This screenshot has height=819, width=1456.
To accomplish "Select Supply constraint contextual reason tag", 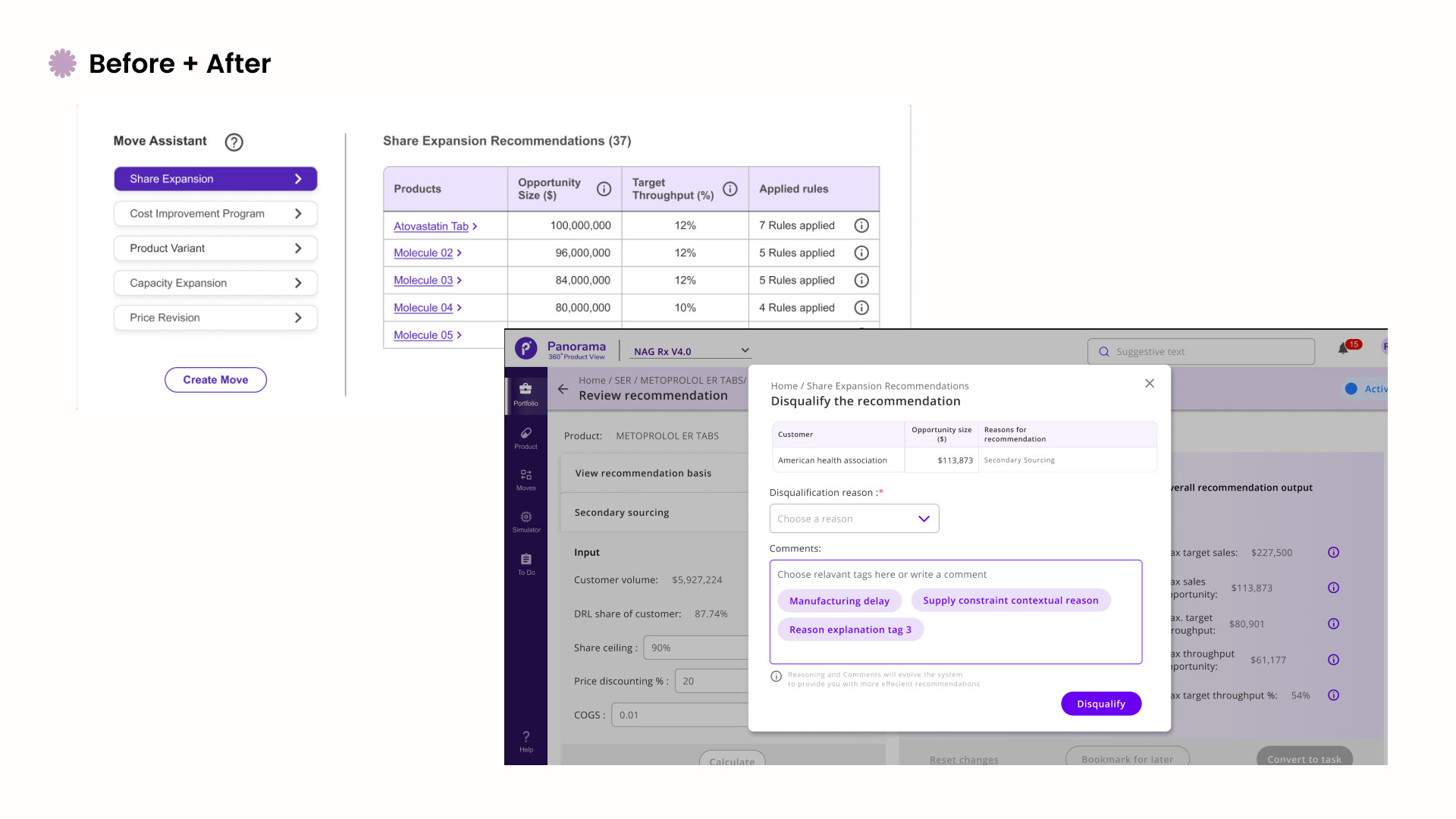I will pyautogui.click(x=1010, y=600).
